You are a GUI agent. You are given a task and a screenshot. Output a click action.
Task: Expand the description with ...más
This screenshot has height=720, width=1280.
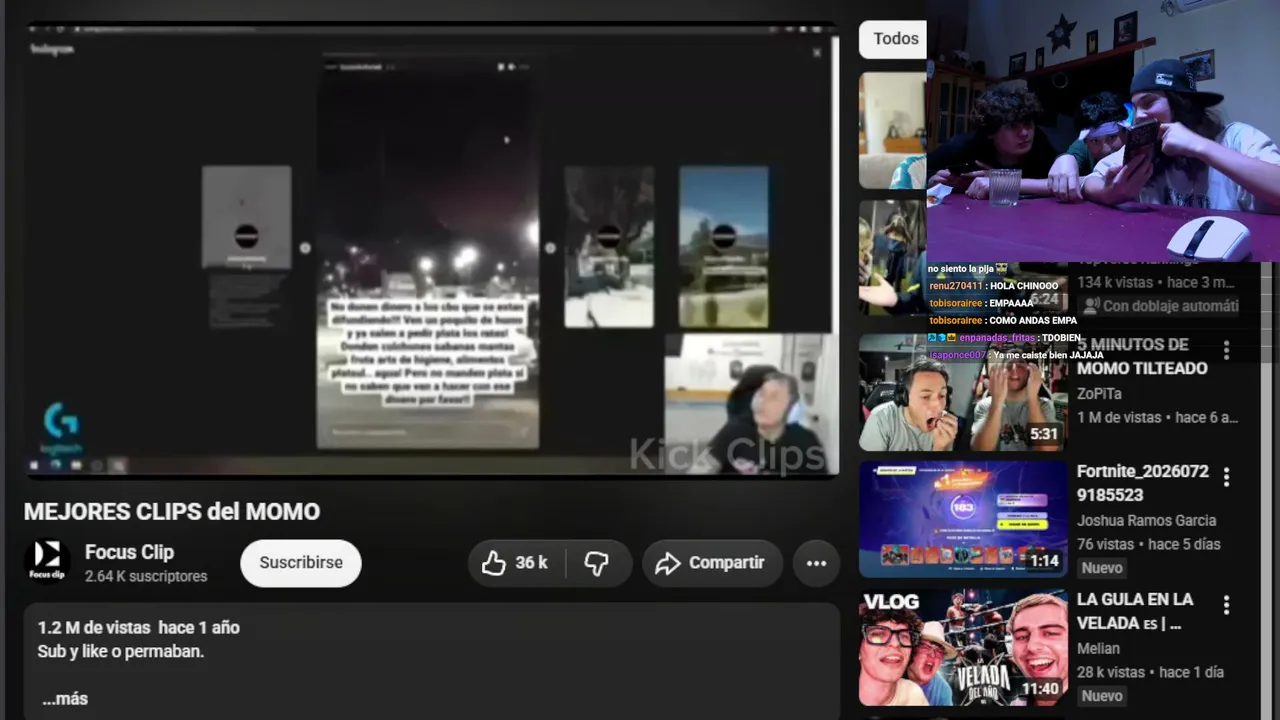[x=65, y=699]
